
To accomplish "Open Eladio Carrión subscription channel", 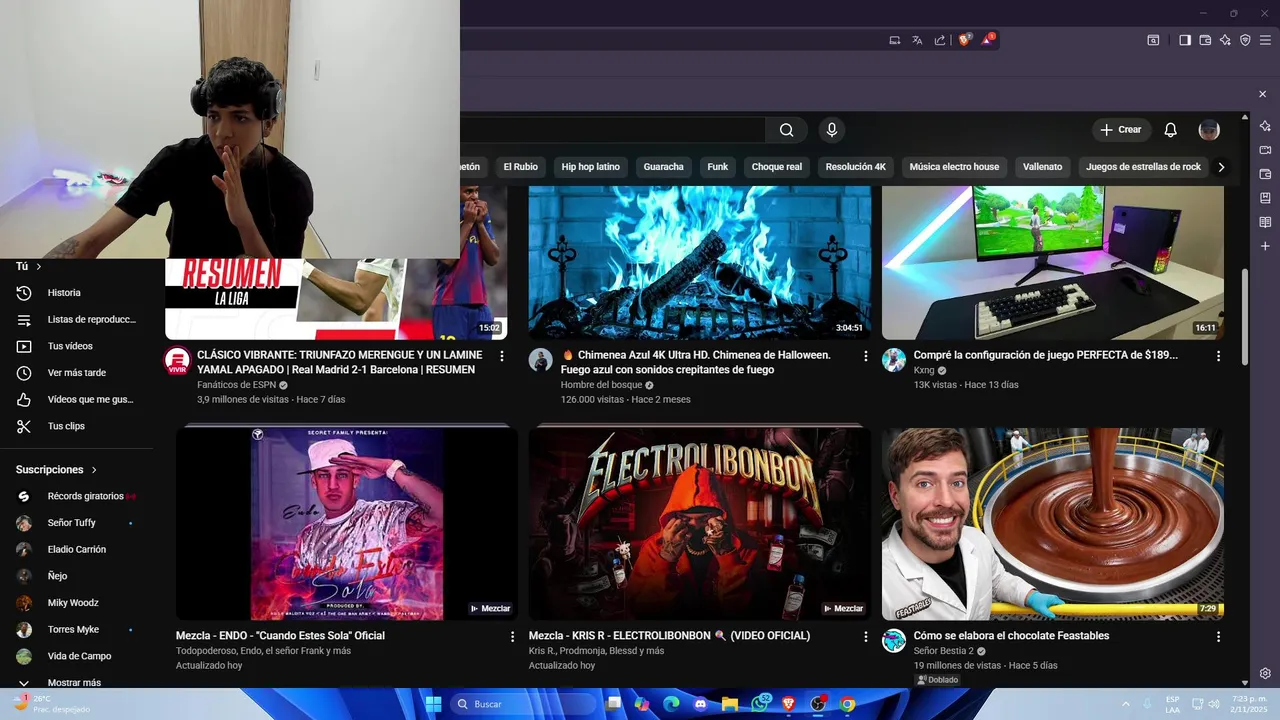I will (77, 550).
